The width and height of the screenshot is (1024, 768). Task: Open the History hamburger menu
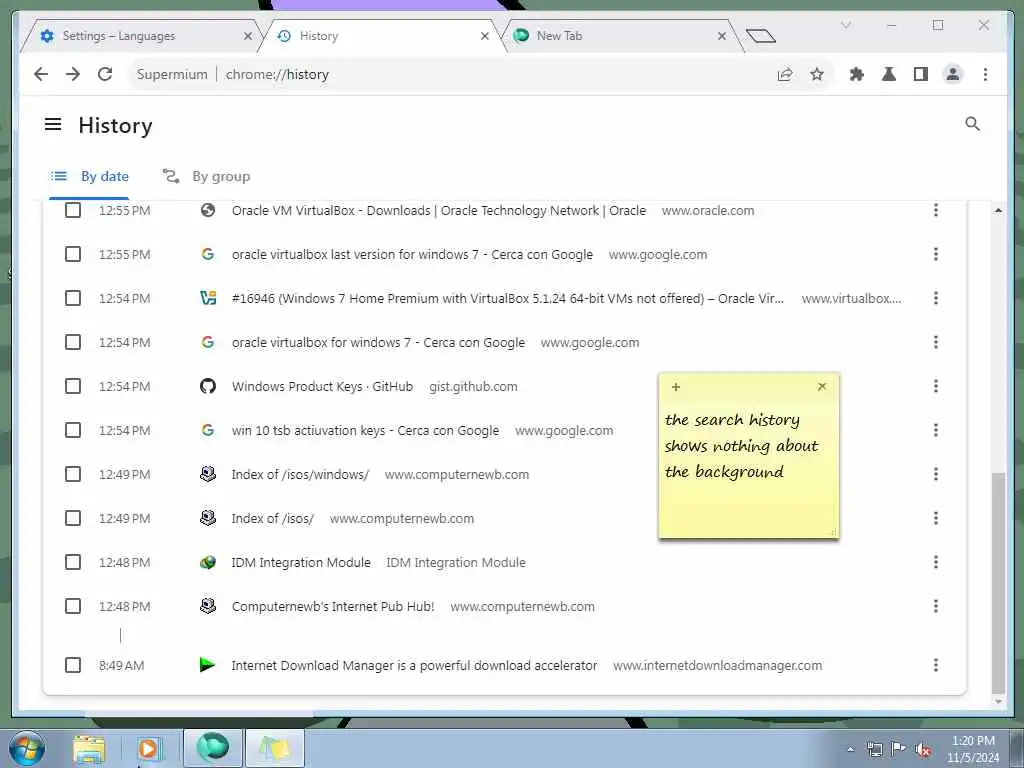(x=53, y=124)
